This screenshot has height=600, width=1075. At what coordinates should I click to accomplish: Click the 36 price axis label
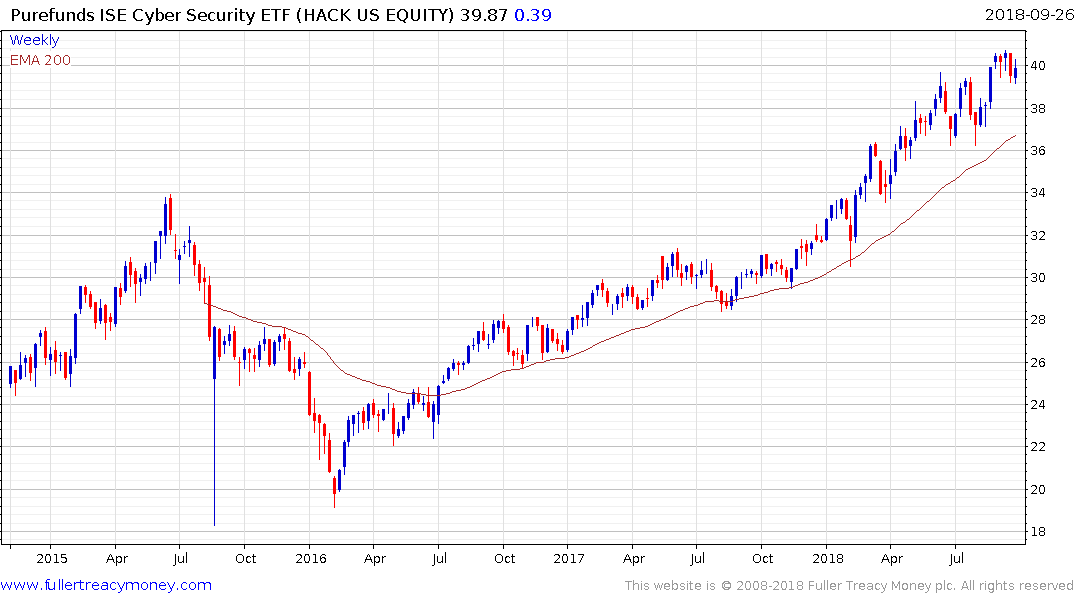[x=1037, y=151]
